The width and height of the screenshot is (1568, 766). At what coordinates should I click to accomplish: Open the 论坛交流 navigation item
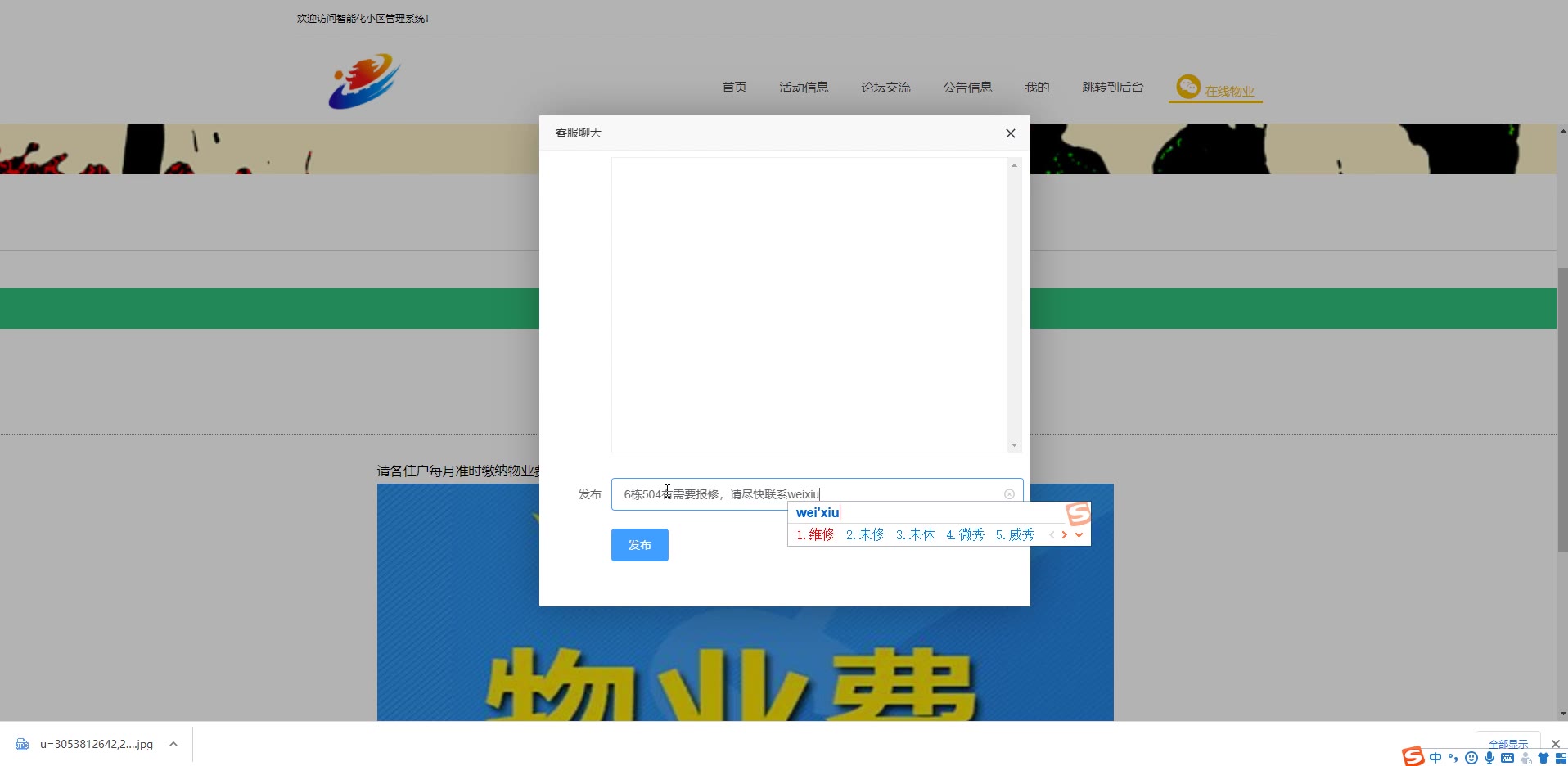885,88
